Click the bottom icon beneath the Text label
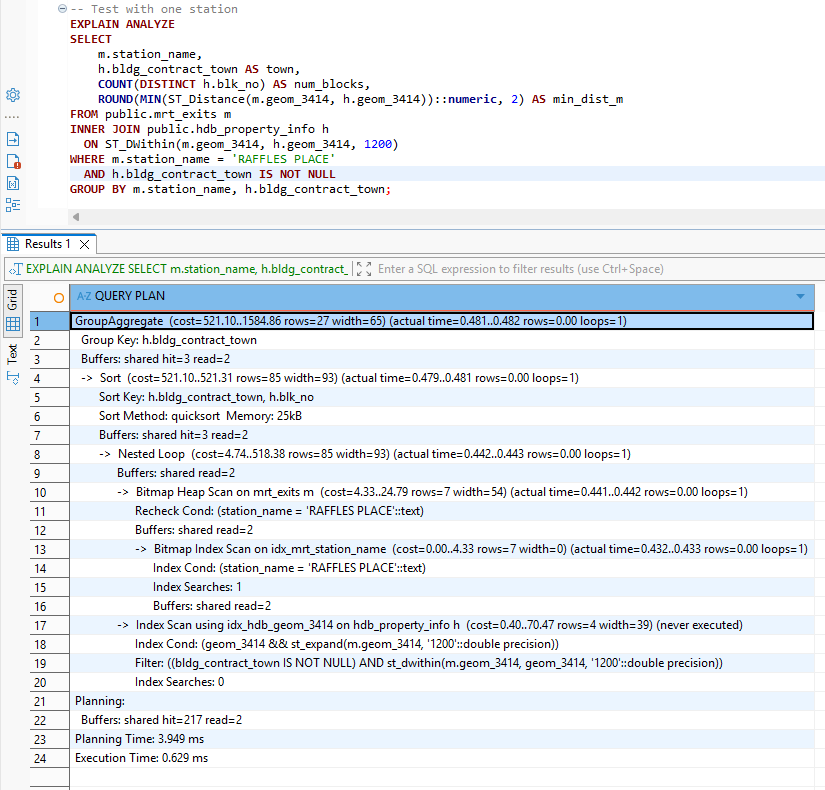Image resolution: width=825 pixels, height=790 pixels. 13,377
